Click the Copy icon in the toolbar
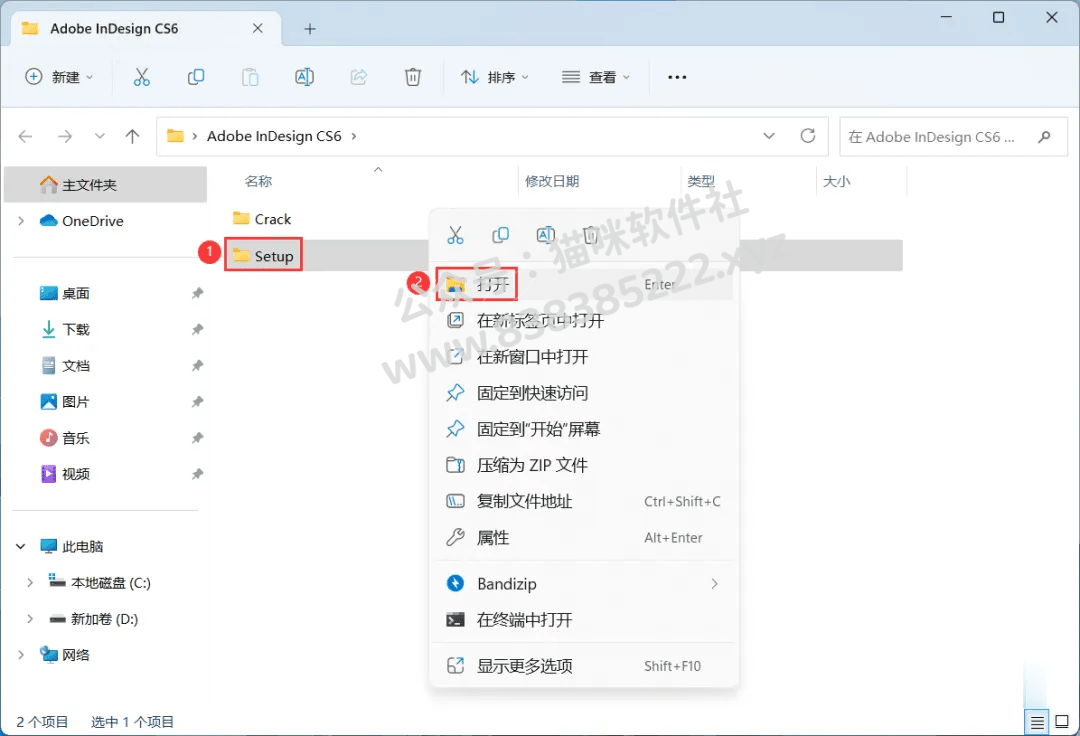The height and width of the screenshot is (736, 1080). click(196, 77)
